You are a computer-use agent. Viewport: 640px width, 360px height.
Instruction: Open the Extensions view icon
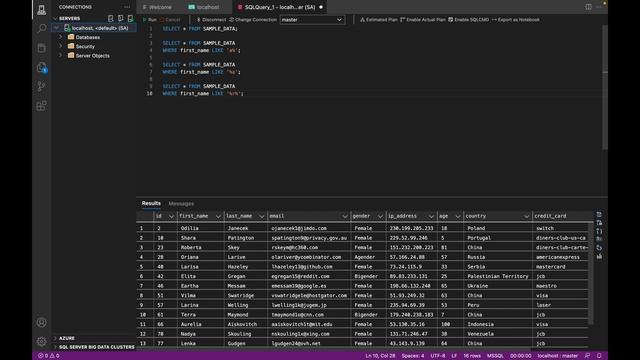(42, 106)
